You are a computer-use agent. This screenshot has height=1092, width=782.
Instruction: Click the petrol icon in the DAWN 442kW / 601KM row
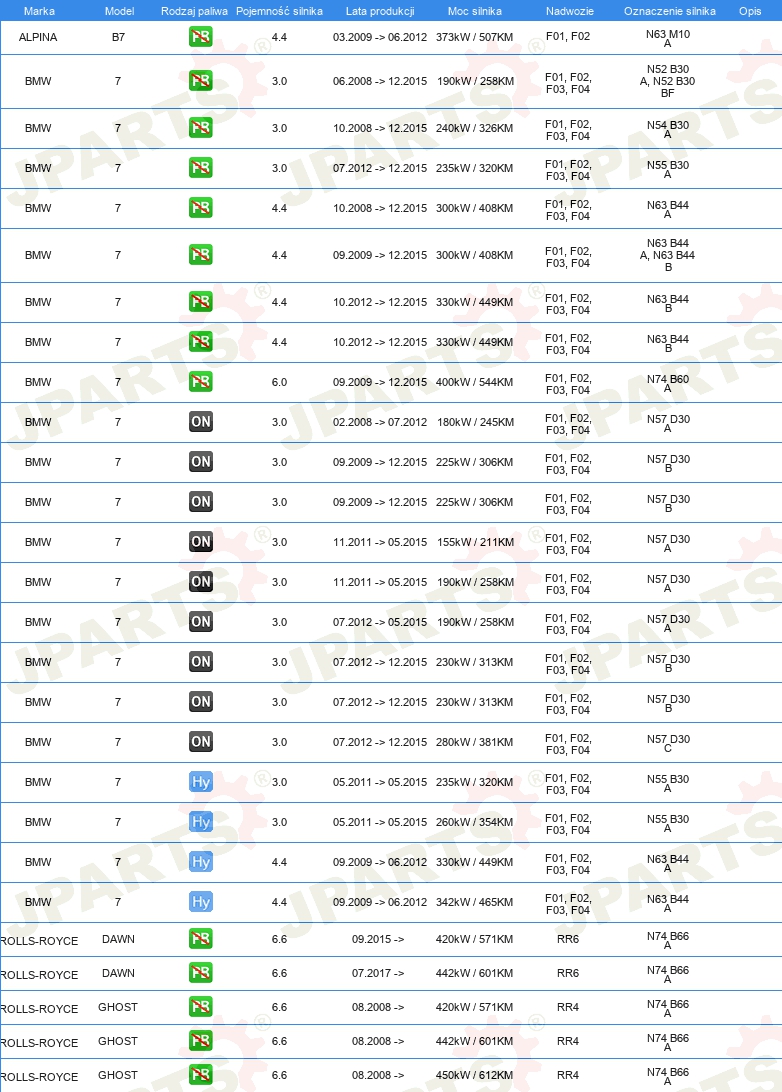click(x=201, y=973)
